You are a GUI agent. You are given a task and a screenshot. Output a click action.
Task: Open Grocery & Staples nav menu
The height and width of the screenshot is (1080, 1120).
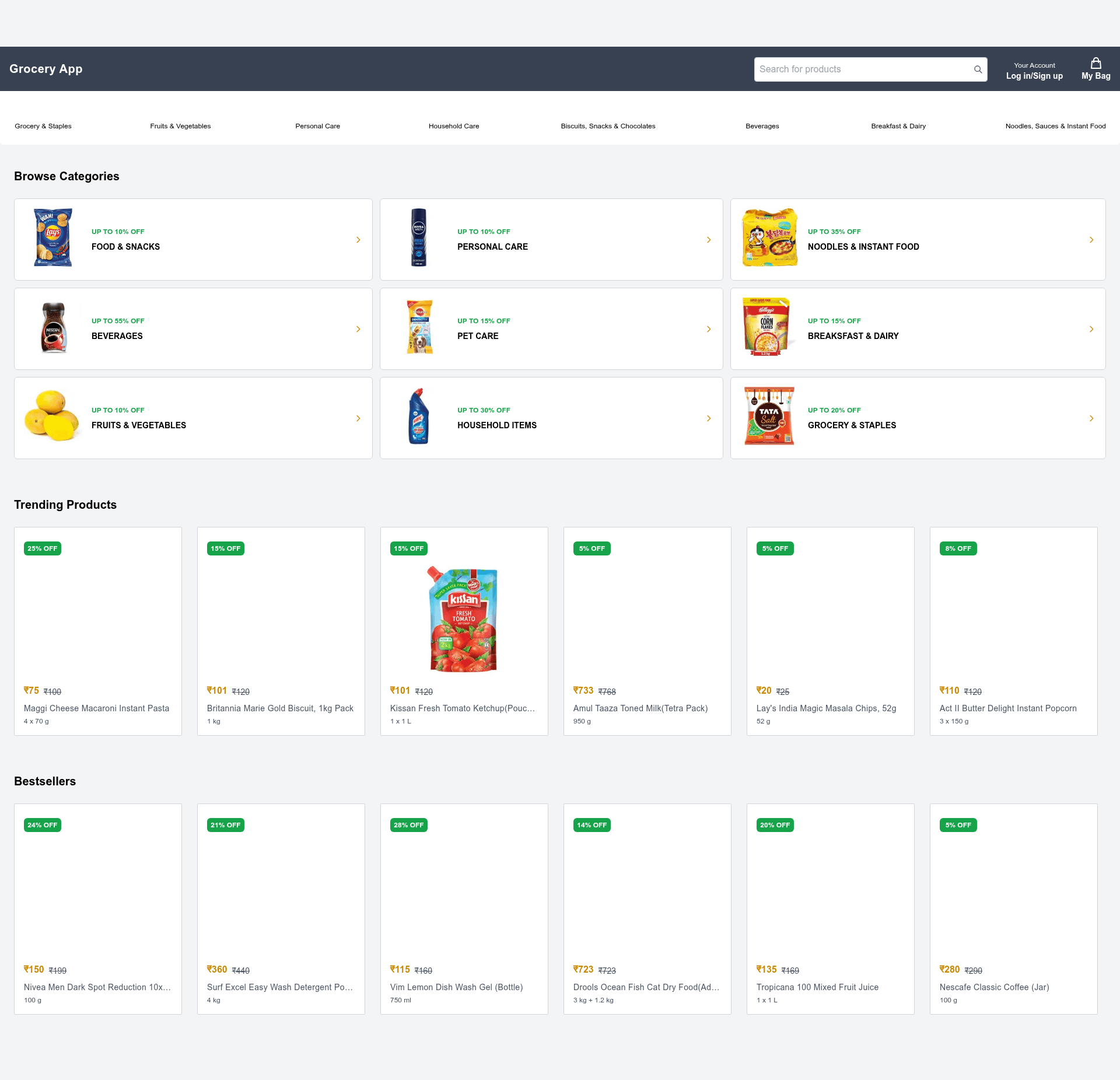click(43, 126)
